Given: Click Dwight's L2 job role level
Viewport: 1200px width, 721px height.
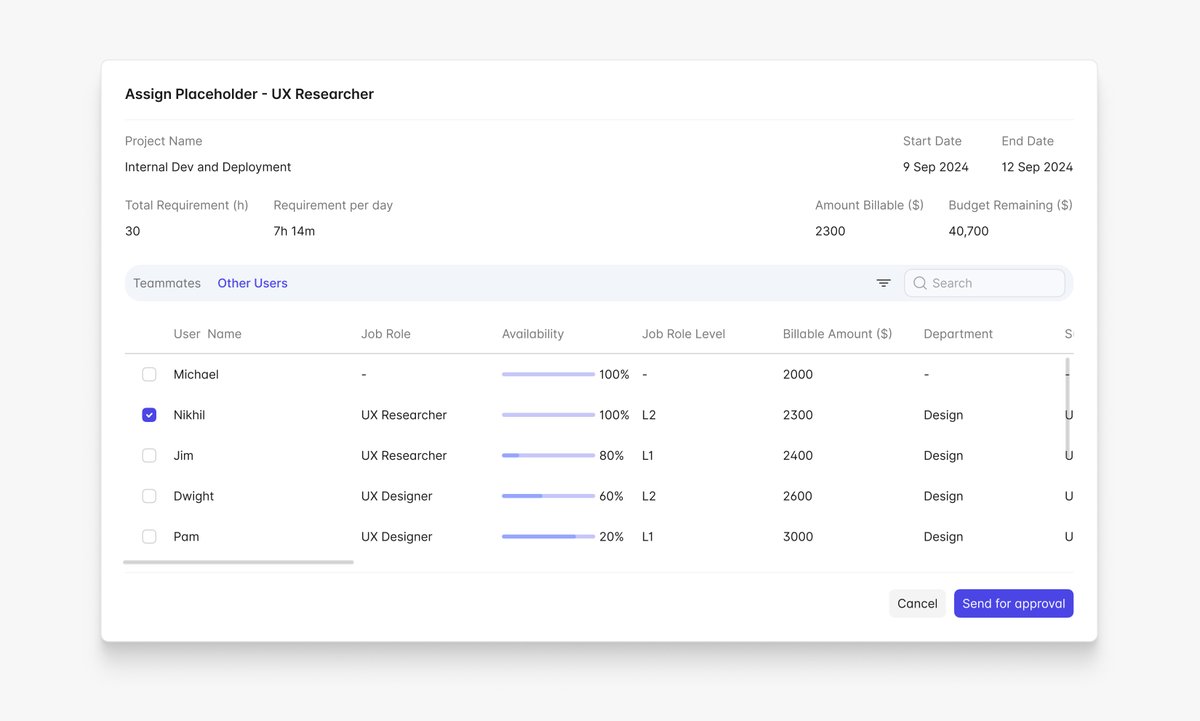Looking at the screenshot, I should [649, 496].
